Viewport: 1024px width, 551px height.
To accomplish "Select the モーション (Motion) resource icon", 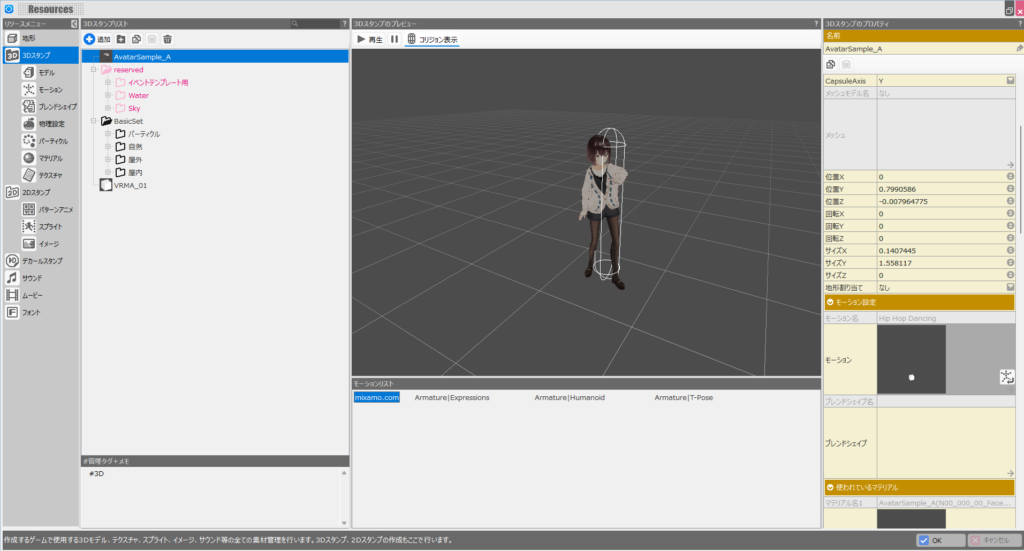I will (30, 90).
